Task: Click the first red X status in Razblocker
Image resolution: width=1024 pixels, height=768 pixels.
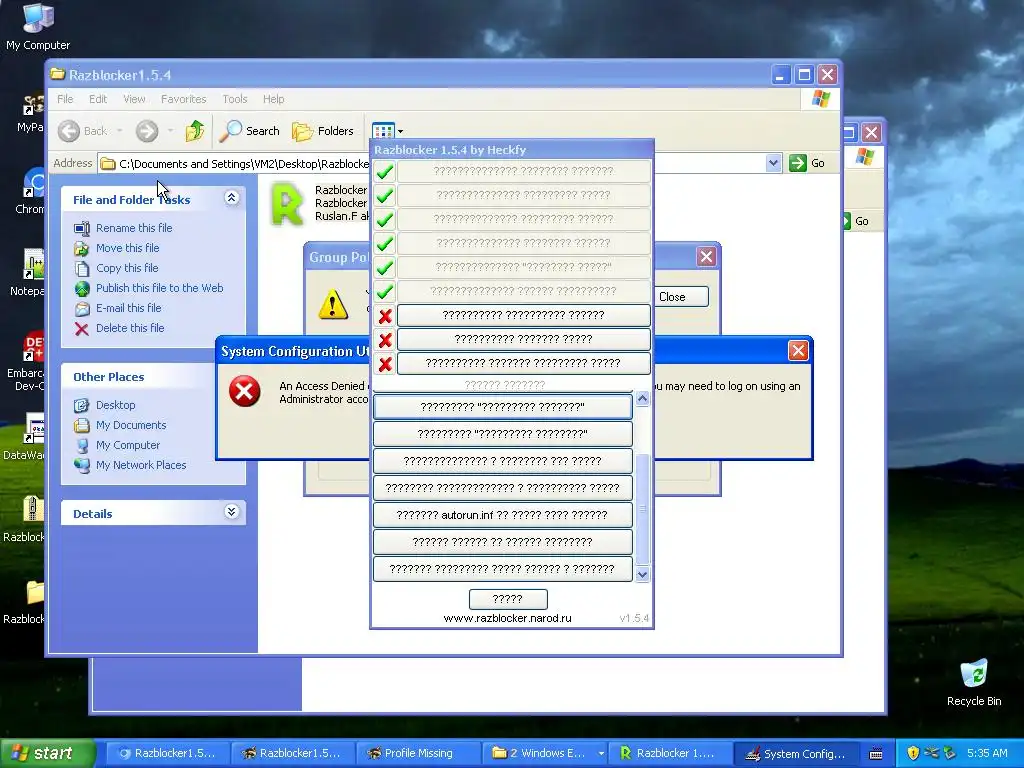Action: pyautogui.click(x=385, y=316)
